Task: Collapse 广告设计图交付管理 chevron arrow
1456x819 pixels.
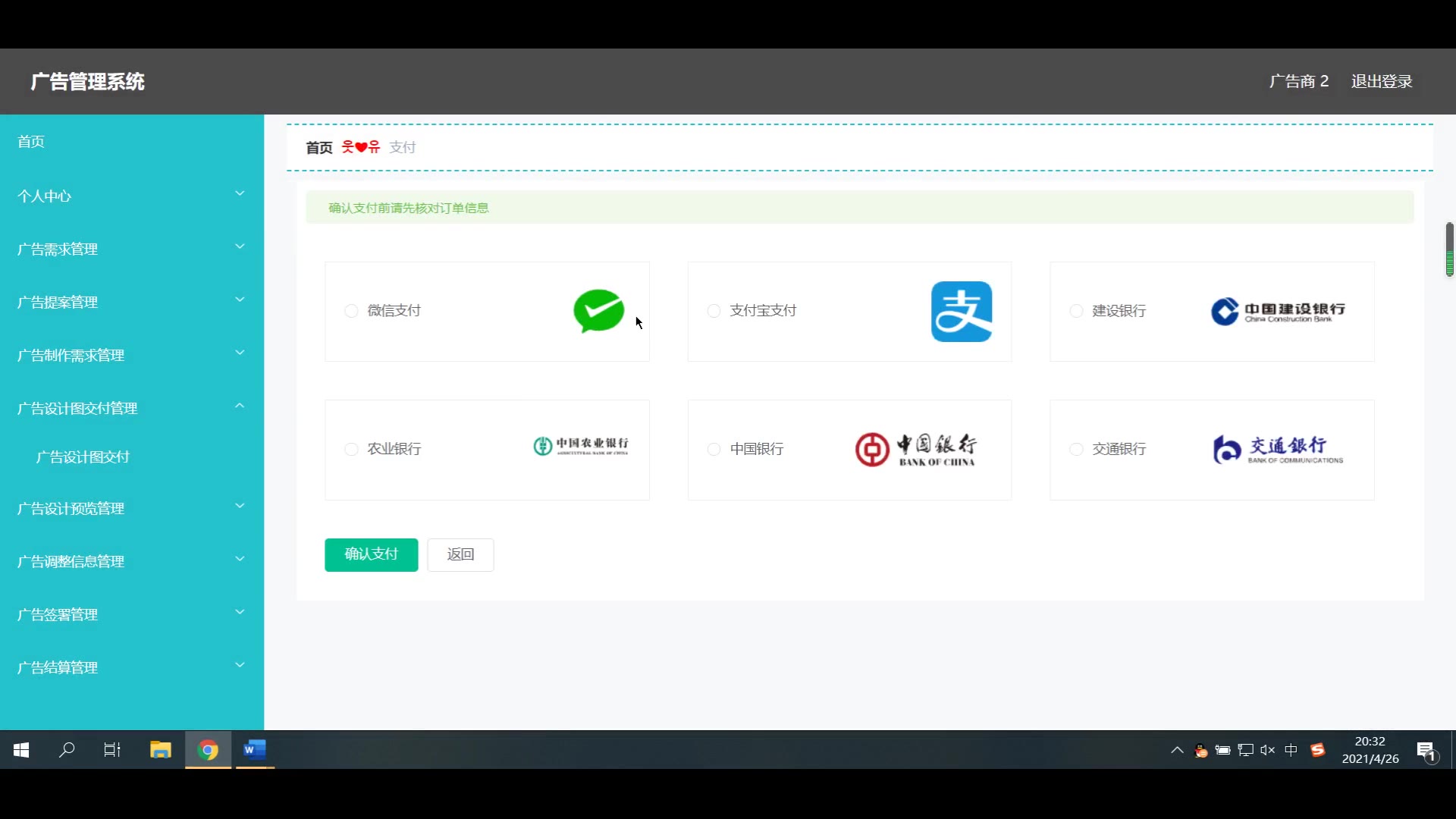Action: [x=240, y=406]
